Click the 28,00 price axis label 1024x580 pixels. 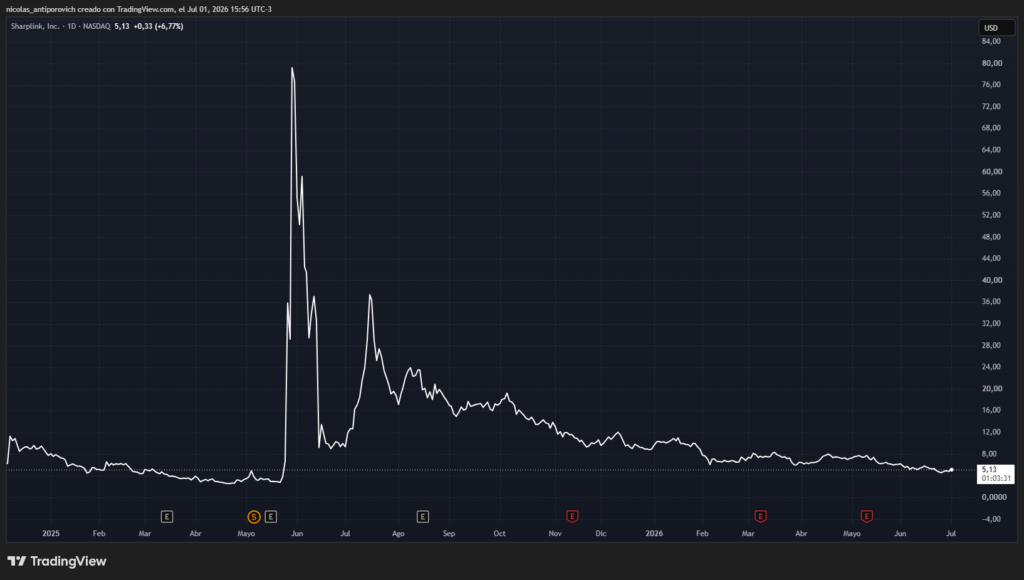(991, 345)
